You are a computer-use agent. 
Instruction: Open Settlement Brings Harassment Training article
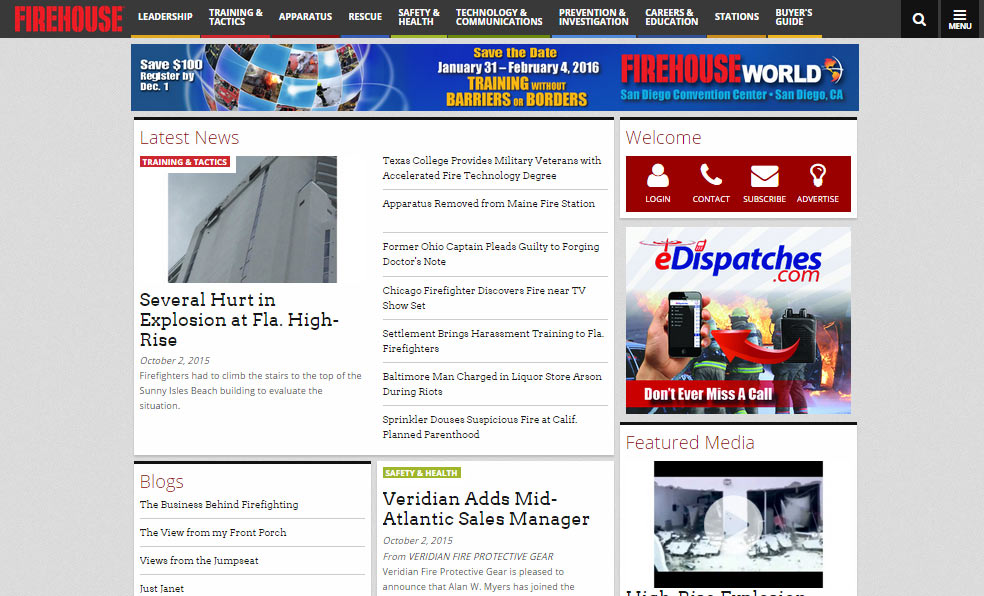pyautogui.click(x=493, y=341)
